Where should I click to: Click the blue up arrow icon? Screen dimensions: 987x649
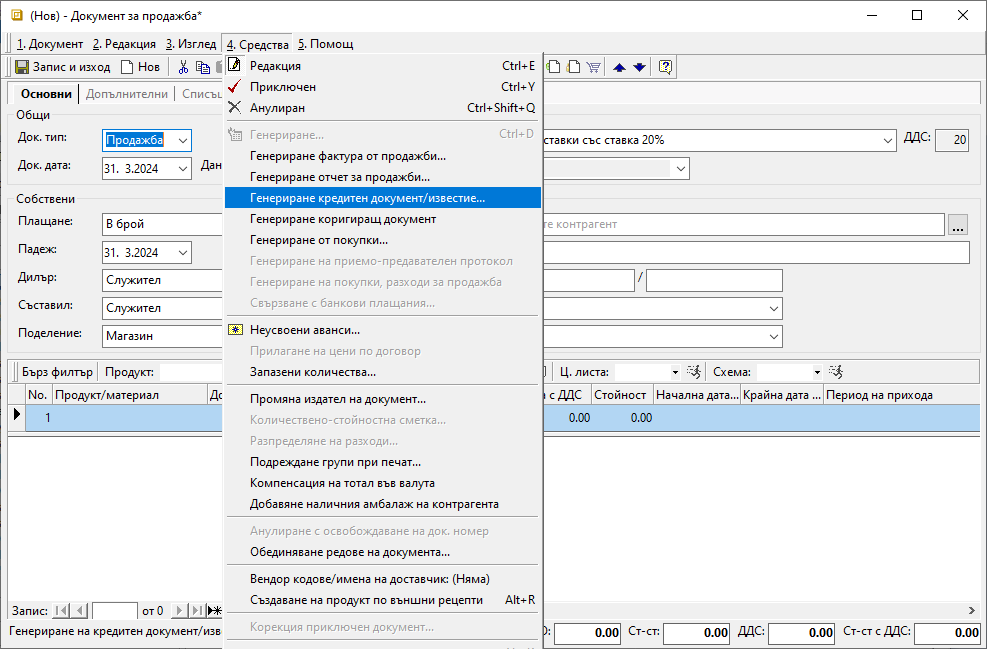pyautogui.click(x=619, y=67)
